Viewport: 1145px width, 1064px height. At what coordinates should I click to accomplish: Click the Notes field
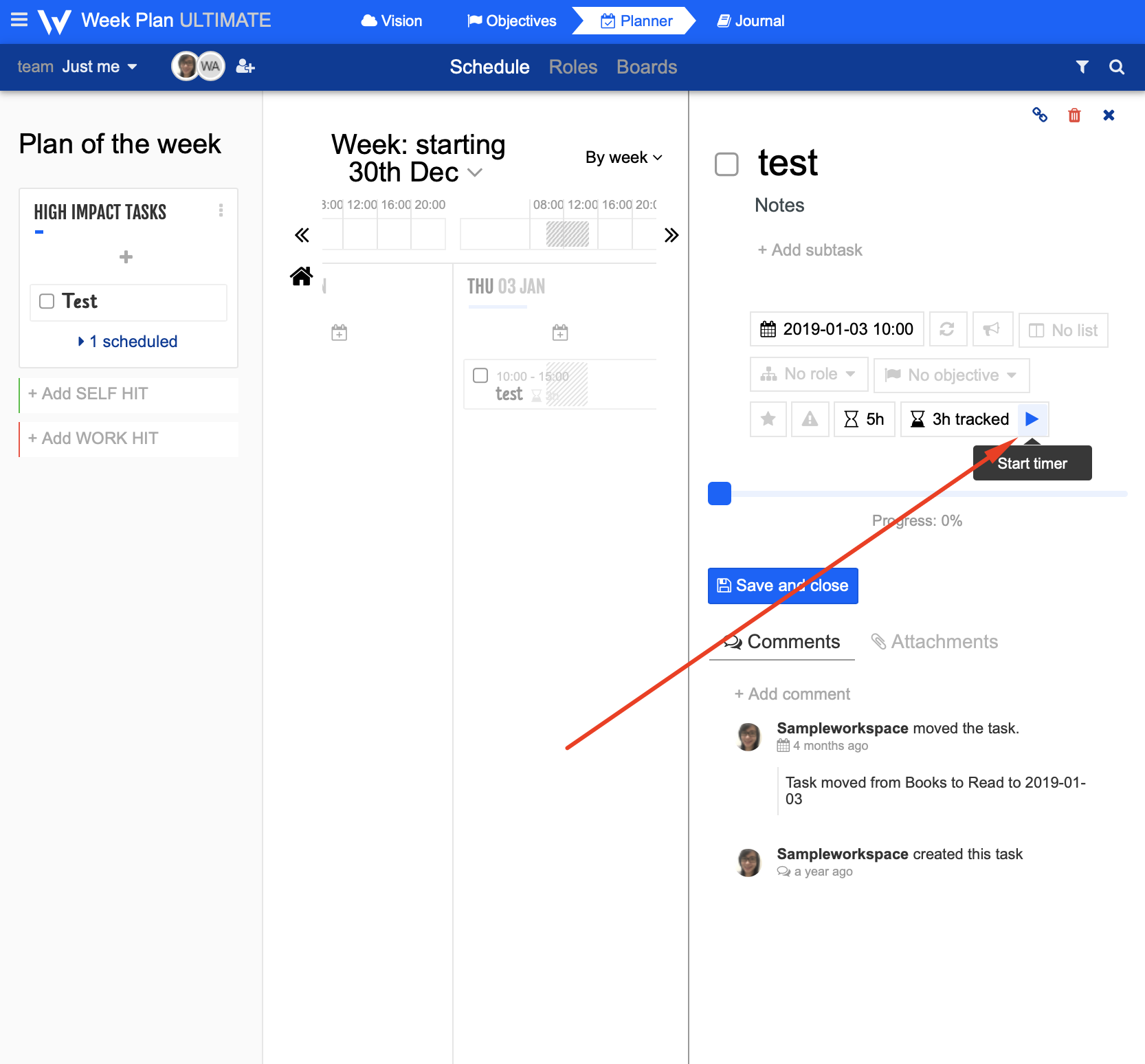779,206
